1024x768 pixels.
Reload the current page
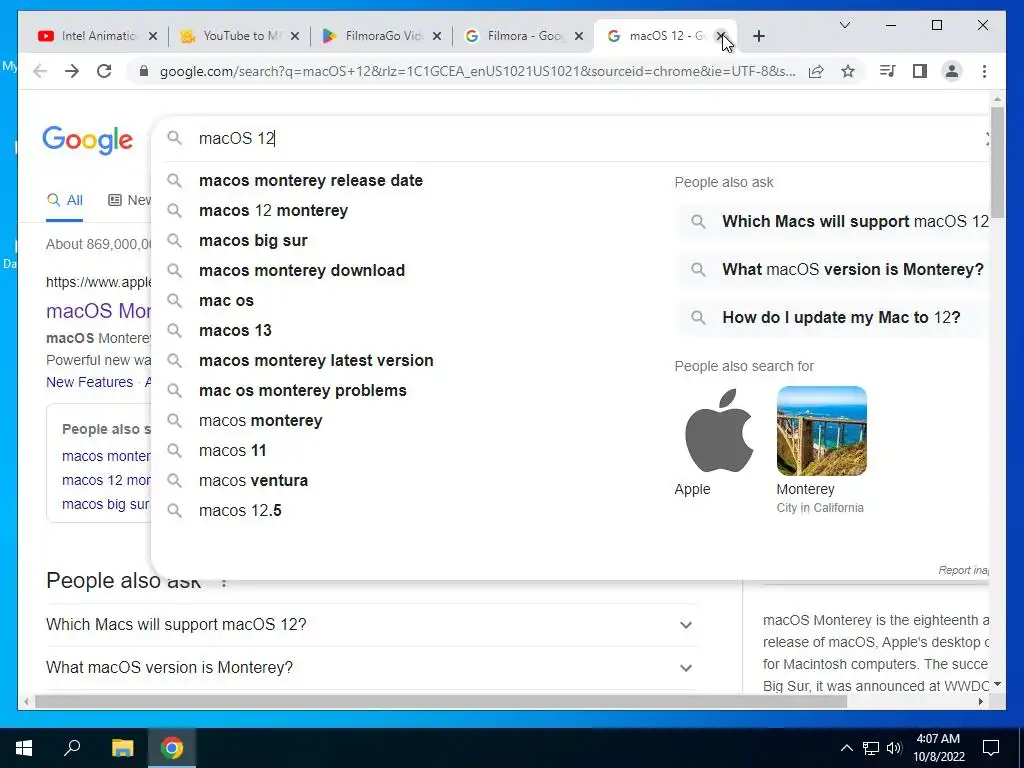pyautogui.click(x=104, y=71)
